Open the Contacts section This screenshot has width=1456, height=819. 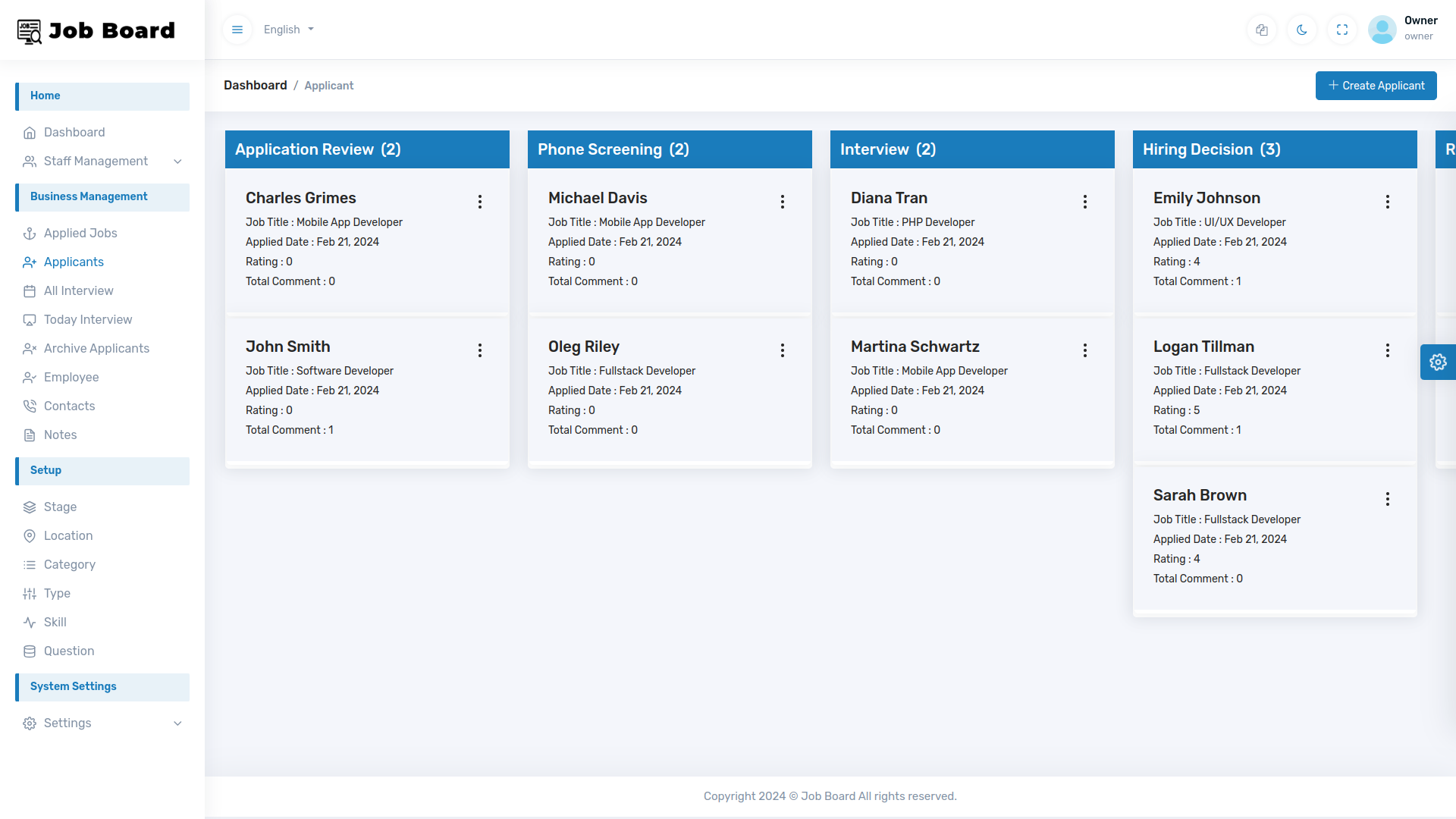click(69, 406)
